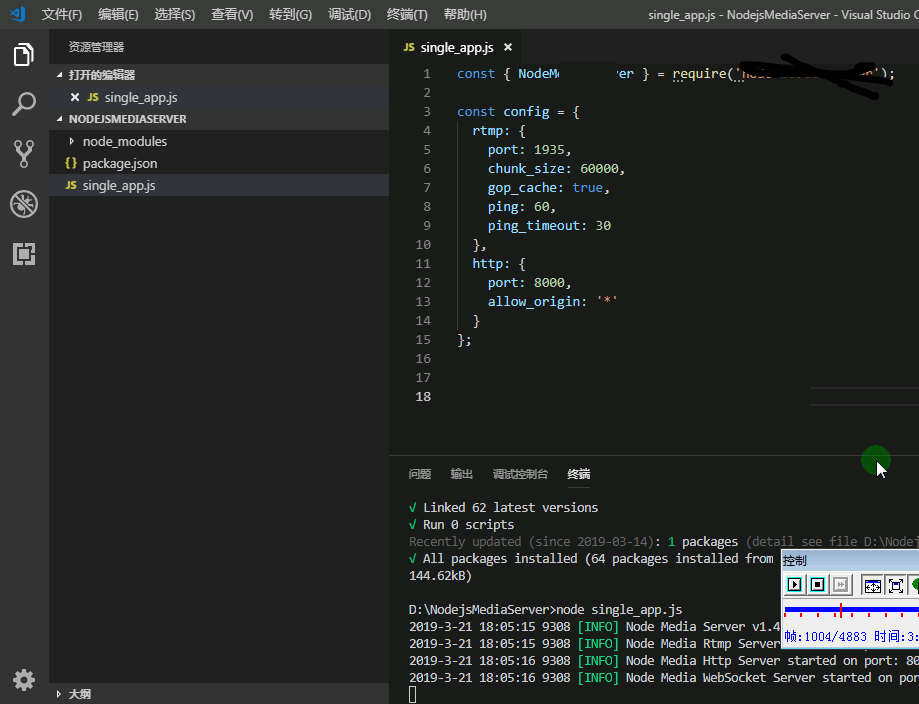The width and height of the screenshot is (919, 704).
Task: Switch to the 调试控制台 panel tab
Action: click(x=520, y=474)
